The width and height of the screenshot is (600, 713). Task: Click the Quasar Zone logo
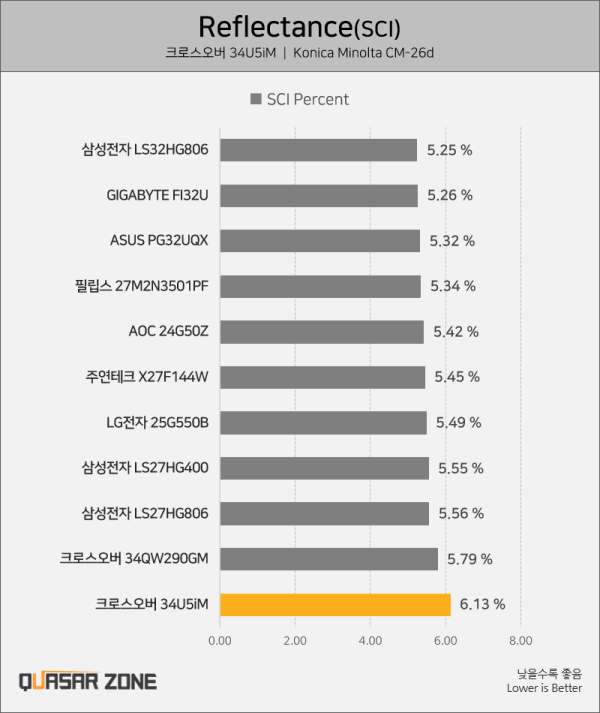pyautogui.click(x=88, y=682)
